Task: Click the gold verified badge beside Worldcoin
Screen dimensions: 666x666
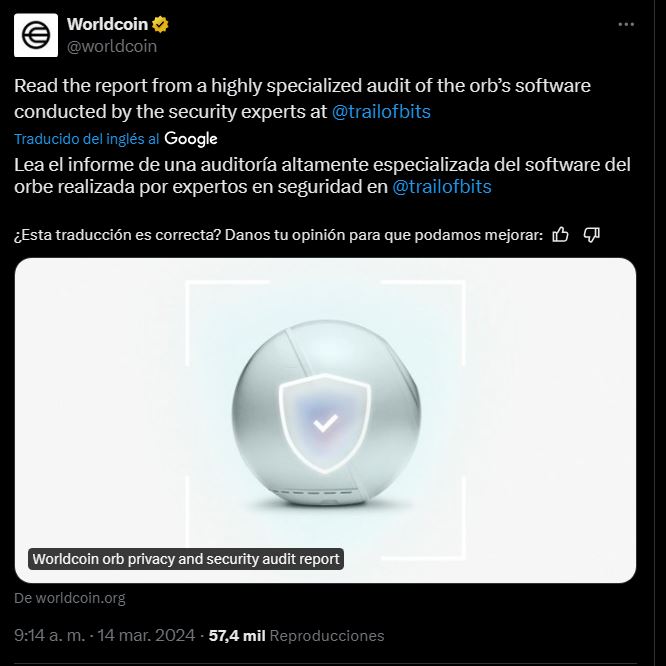Action: pyautogui.click(x=160, y=24)
